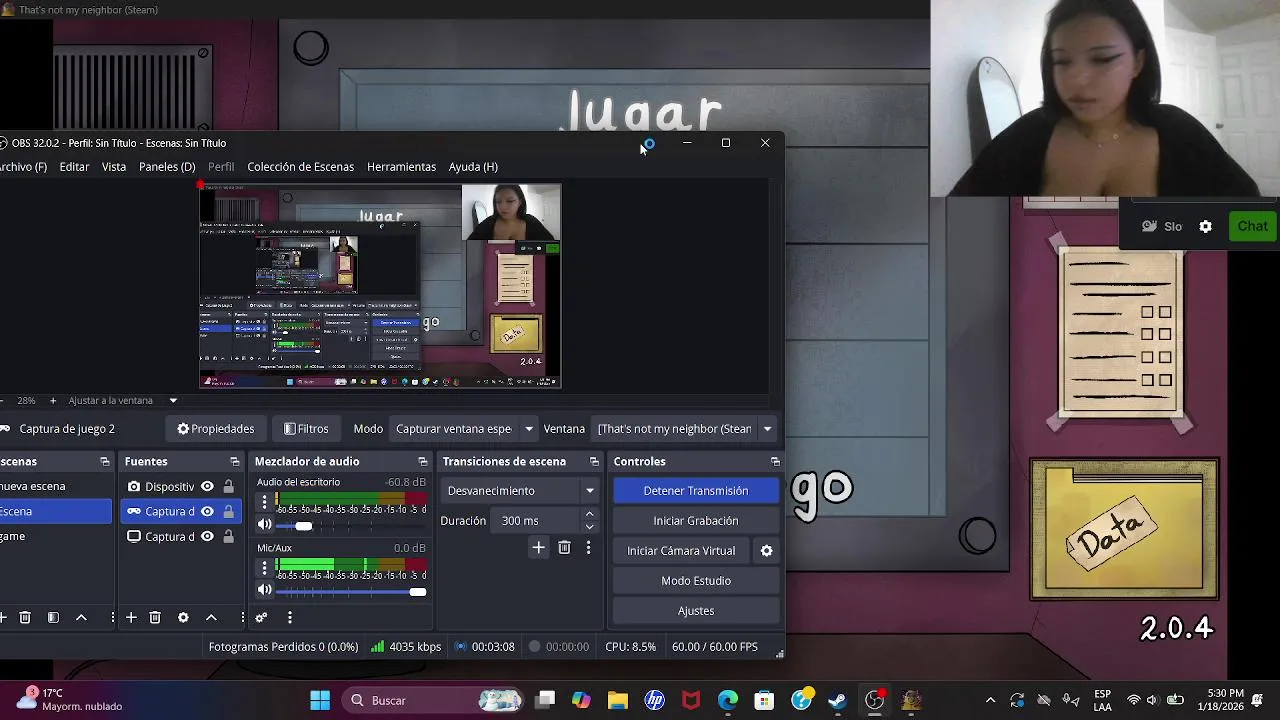Pop out the Escenas dock panel
Image resolution: width=1280 pixels, height=720 pixels.
coord(105,461)
